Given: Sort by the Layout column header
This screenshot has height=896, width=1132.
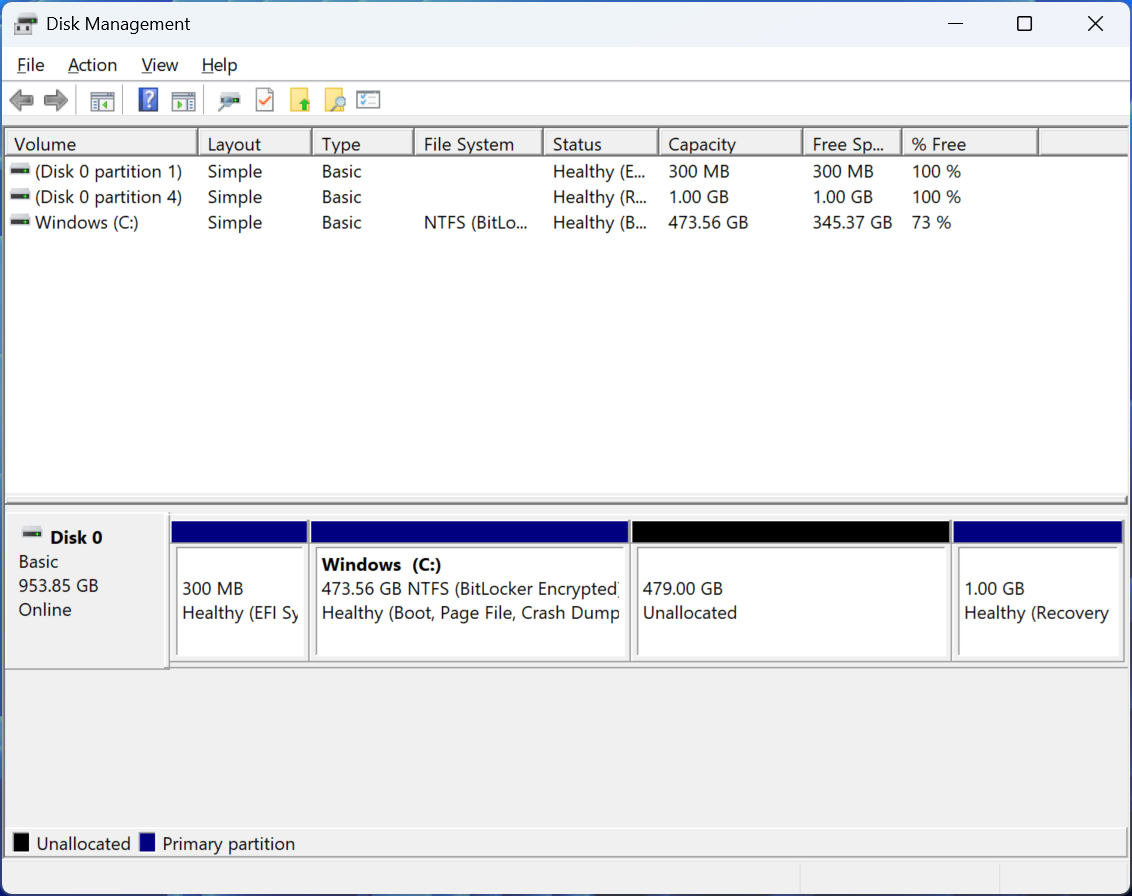Looking at the screenshot, I should point(255,144).
